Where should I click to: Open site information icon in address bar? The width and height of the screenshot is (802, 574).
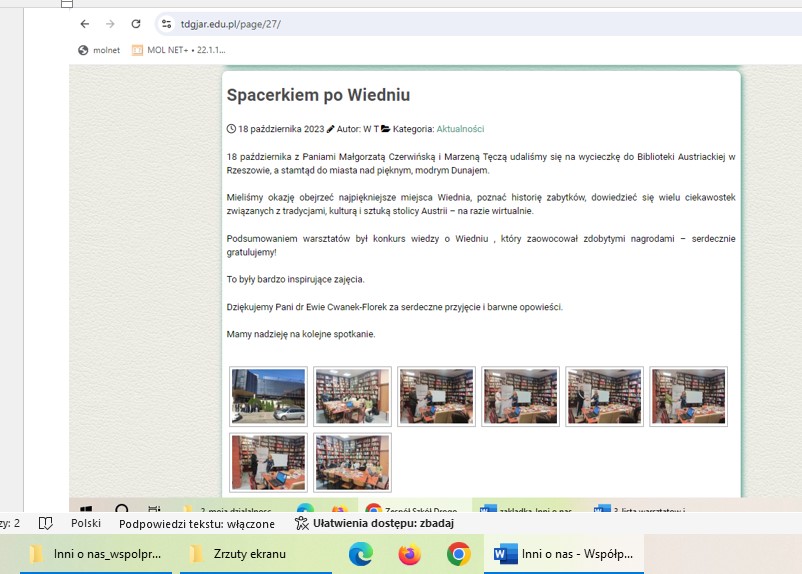click(166, 24)
